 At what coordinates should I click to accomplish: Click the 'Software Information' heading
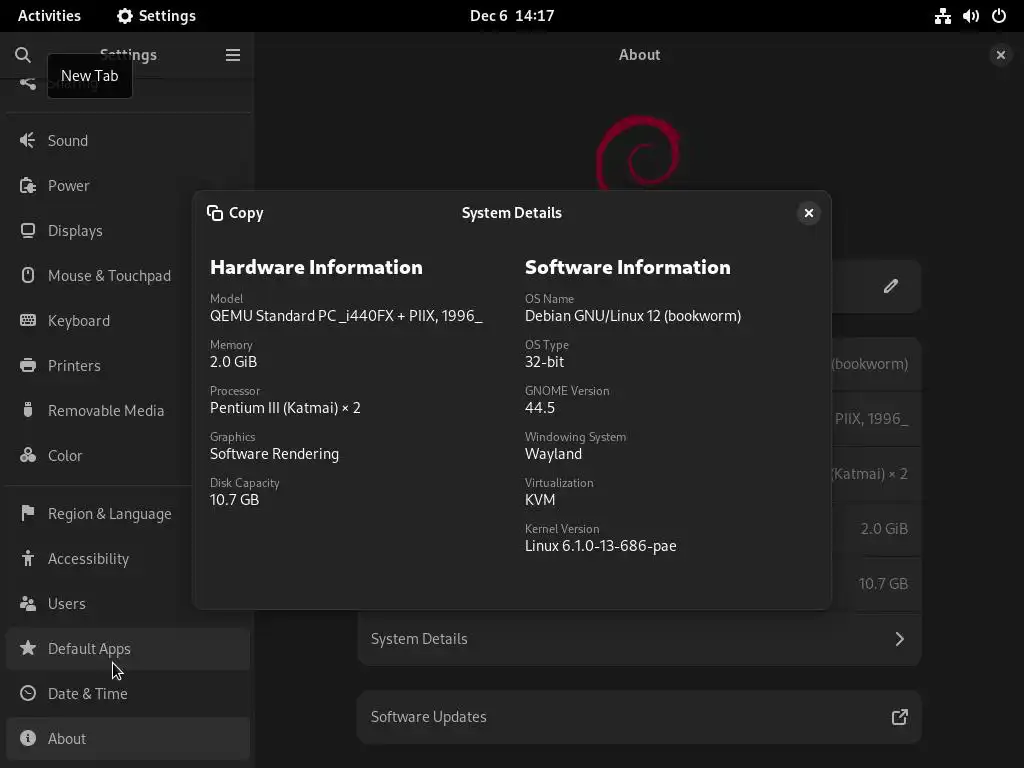[628, 267]
